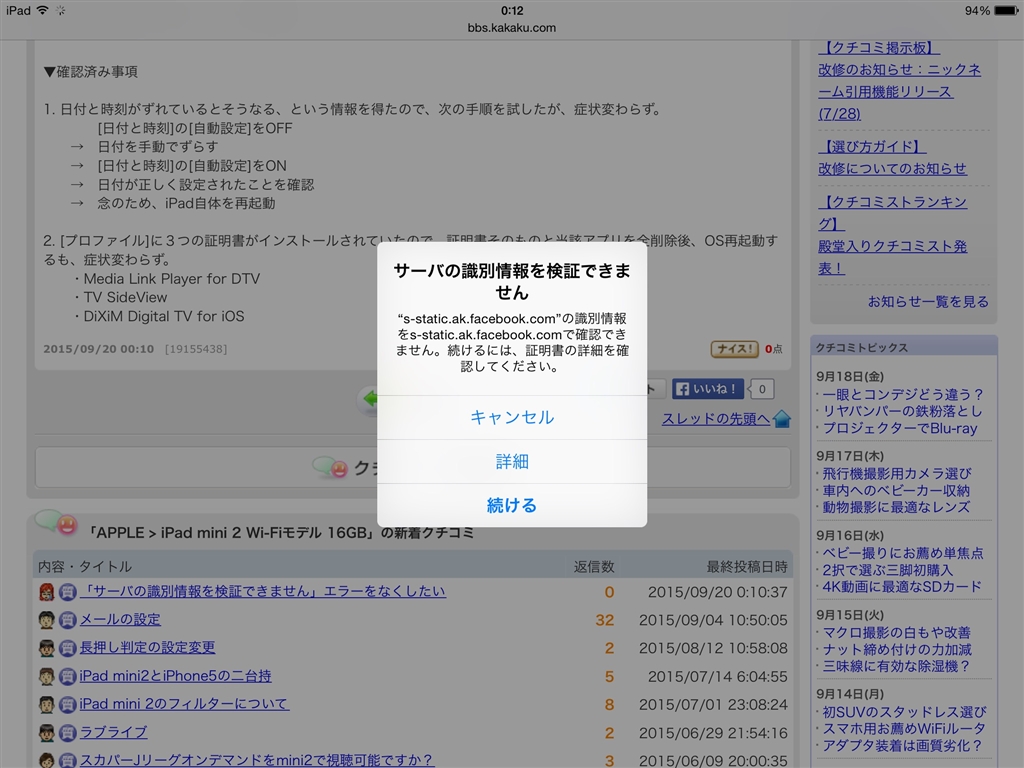
Task: Open thread iPad mini2とiPhone5の二台持
Action: click(175, 676)
